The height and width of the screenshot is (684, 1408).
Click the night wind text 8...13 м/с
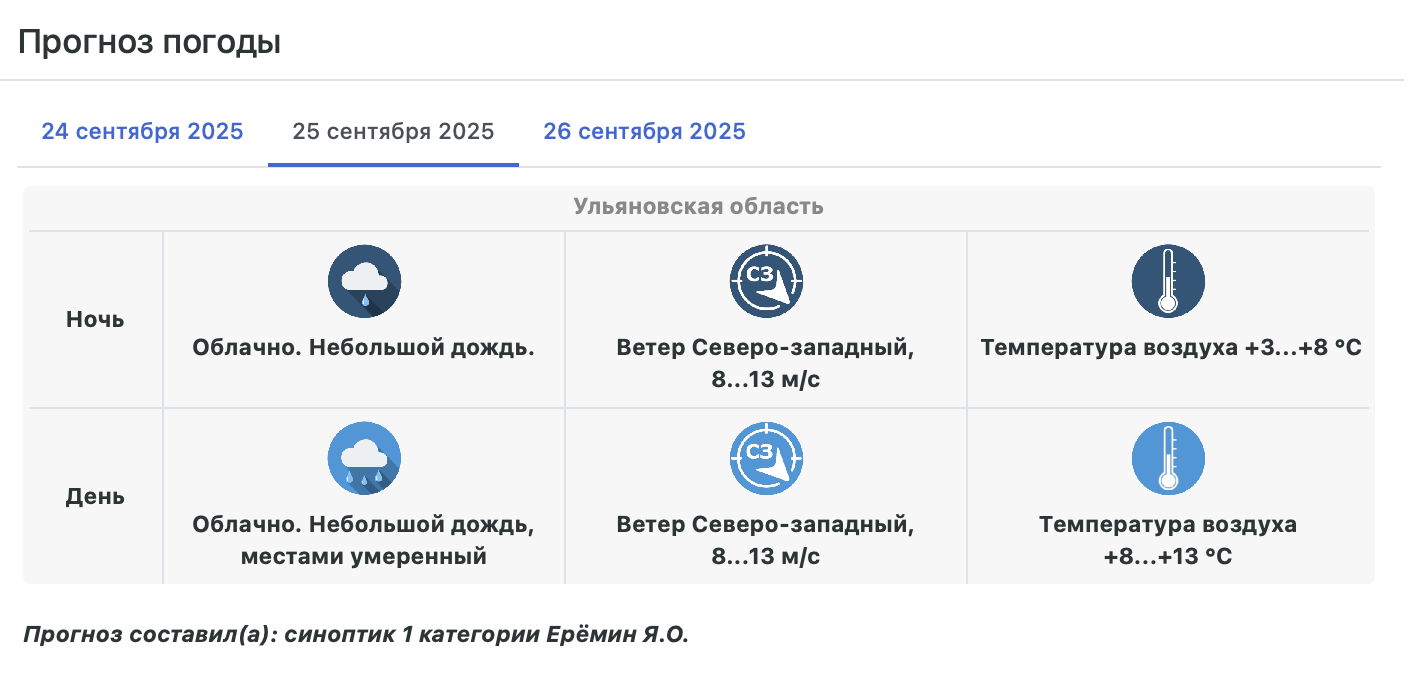[766, 380]
